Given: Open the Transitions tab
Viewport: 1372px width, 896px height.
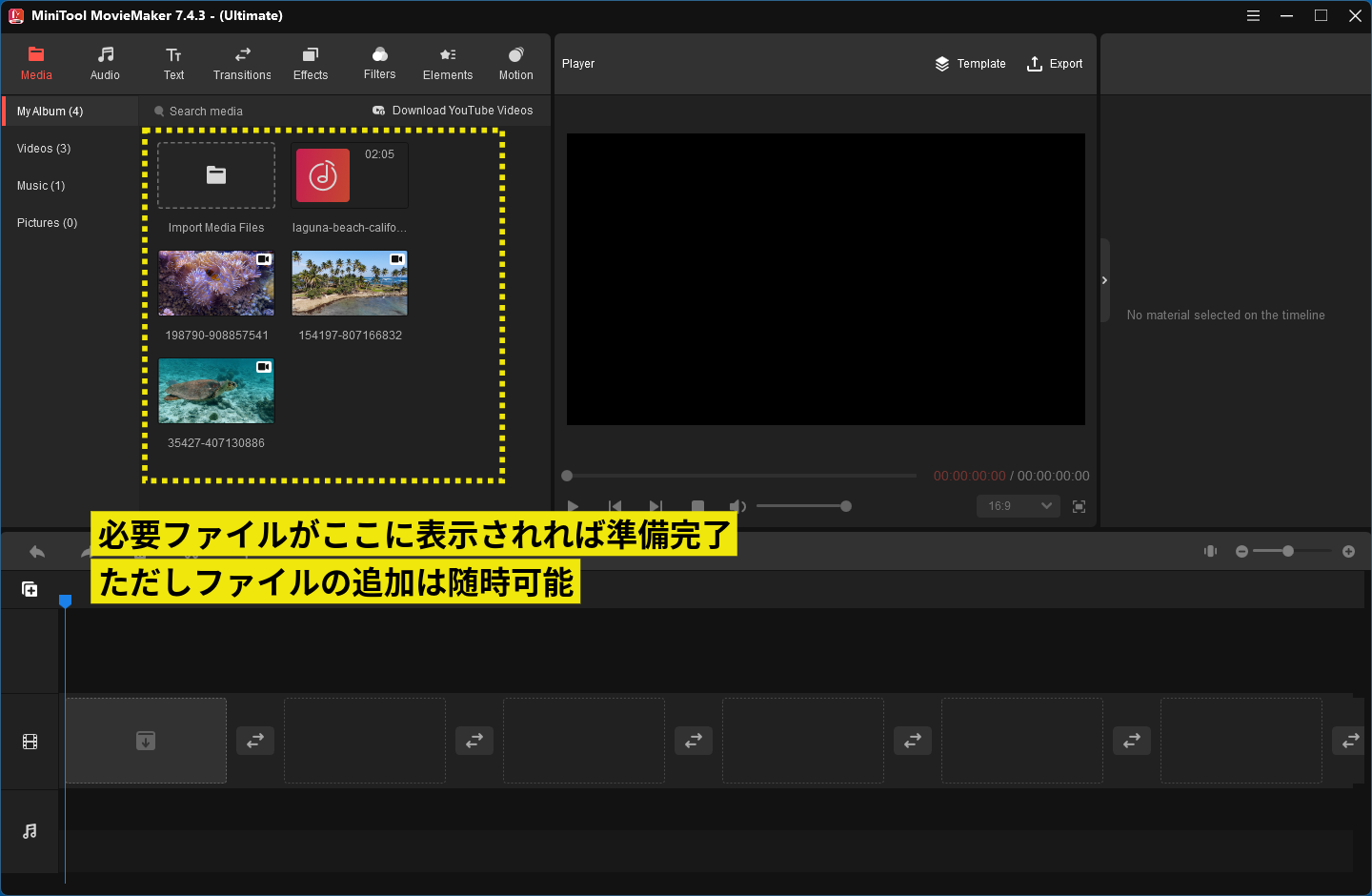Looking at the screenshot, I should point(242,63).
